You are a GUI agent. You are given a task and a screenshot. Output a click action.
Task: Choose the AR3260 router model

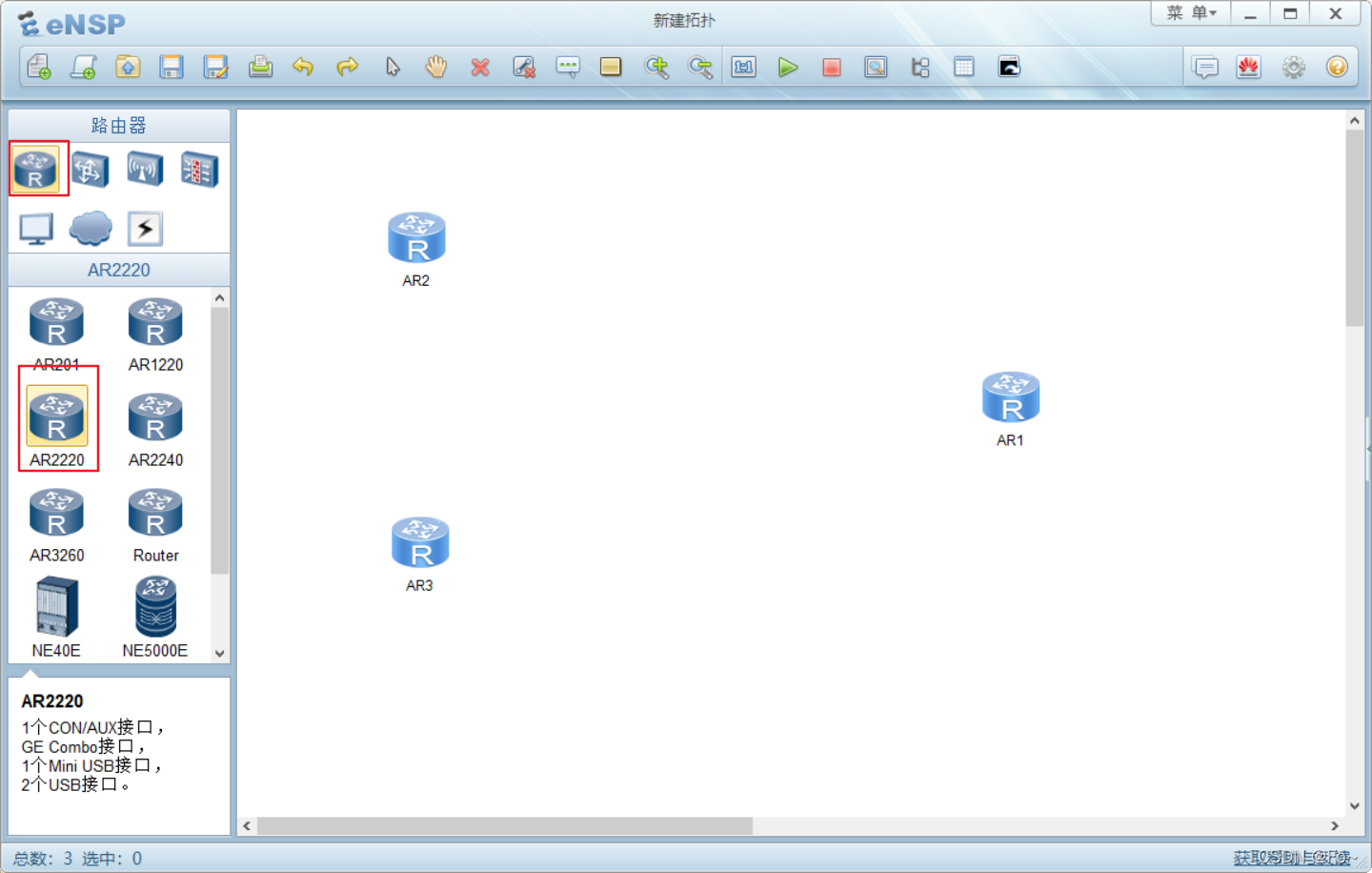[x=57, y=525]
